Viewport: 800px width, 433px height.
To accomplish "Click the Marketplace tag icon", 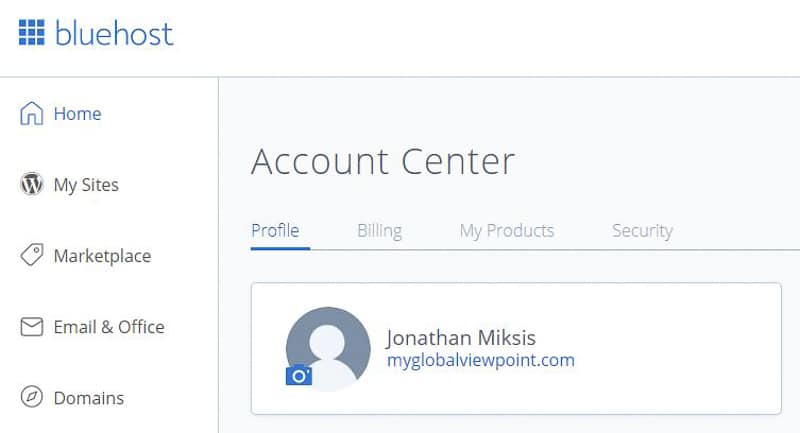I will point(32,255).
